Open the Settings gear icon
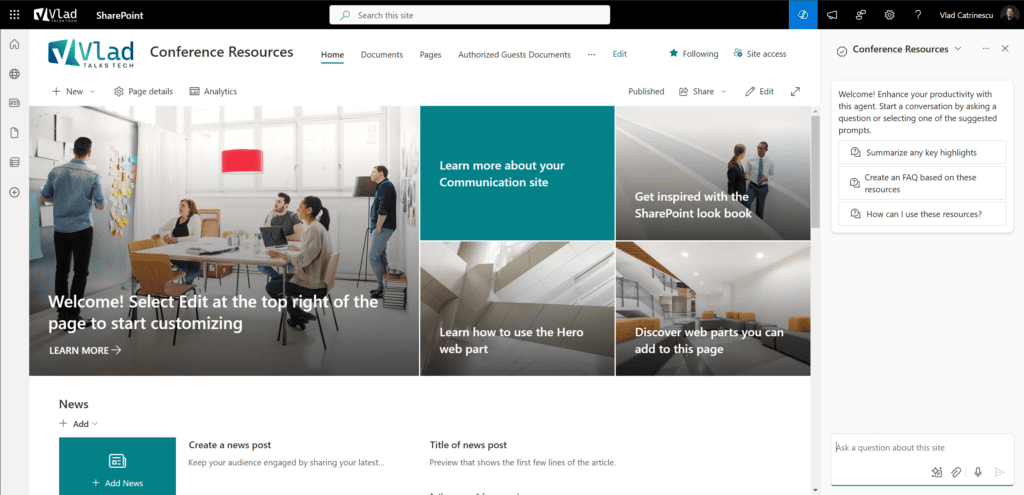 click(x=889, y=15)
